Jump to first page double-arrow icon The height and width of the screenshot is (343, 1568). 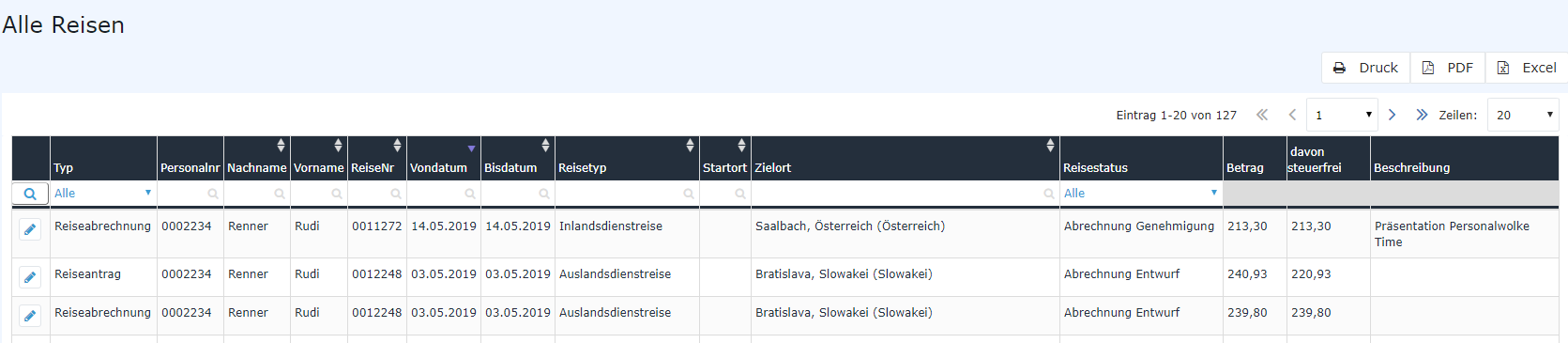click(x=1262, y=115)
